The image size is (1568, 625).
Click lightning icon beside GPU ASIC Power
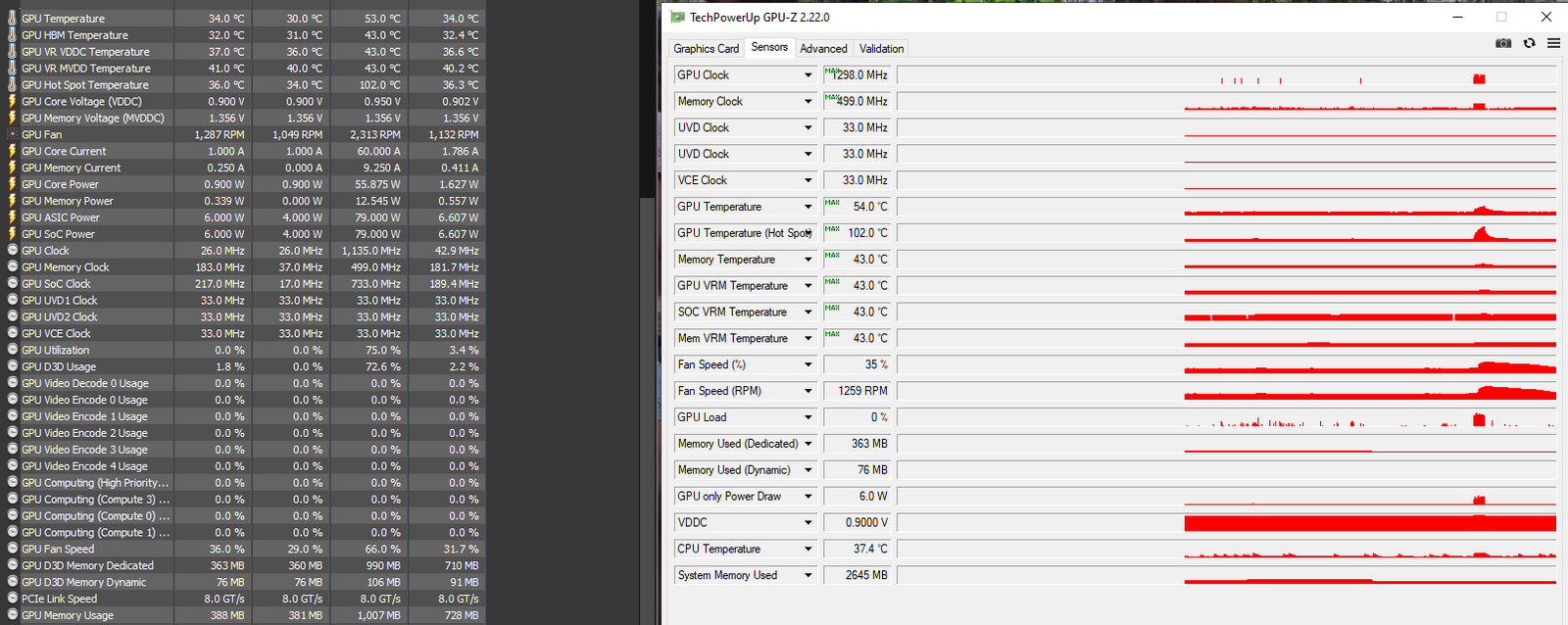12,217
